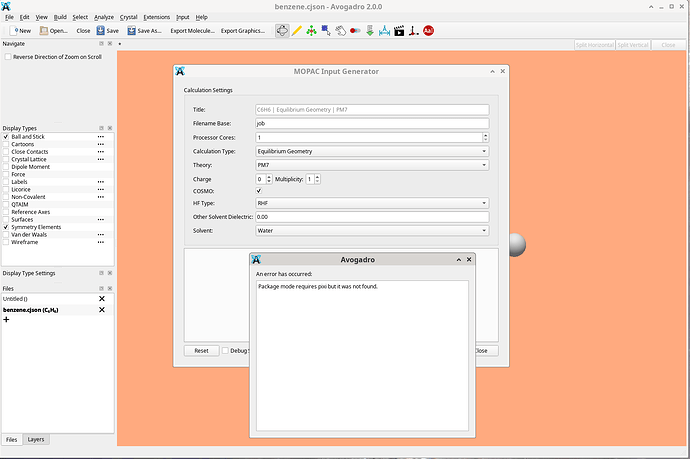The width and height of the screenshot is (690, 459).
Task: Open the HF Type dropdown
Action: coord(372,203)
